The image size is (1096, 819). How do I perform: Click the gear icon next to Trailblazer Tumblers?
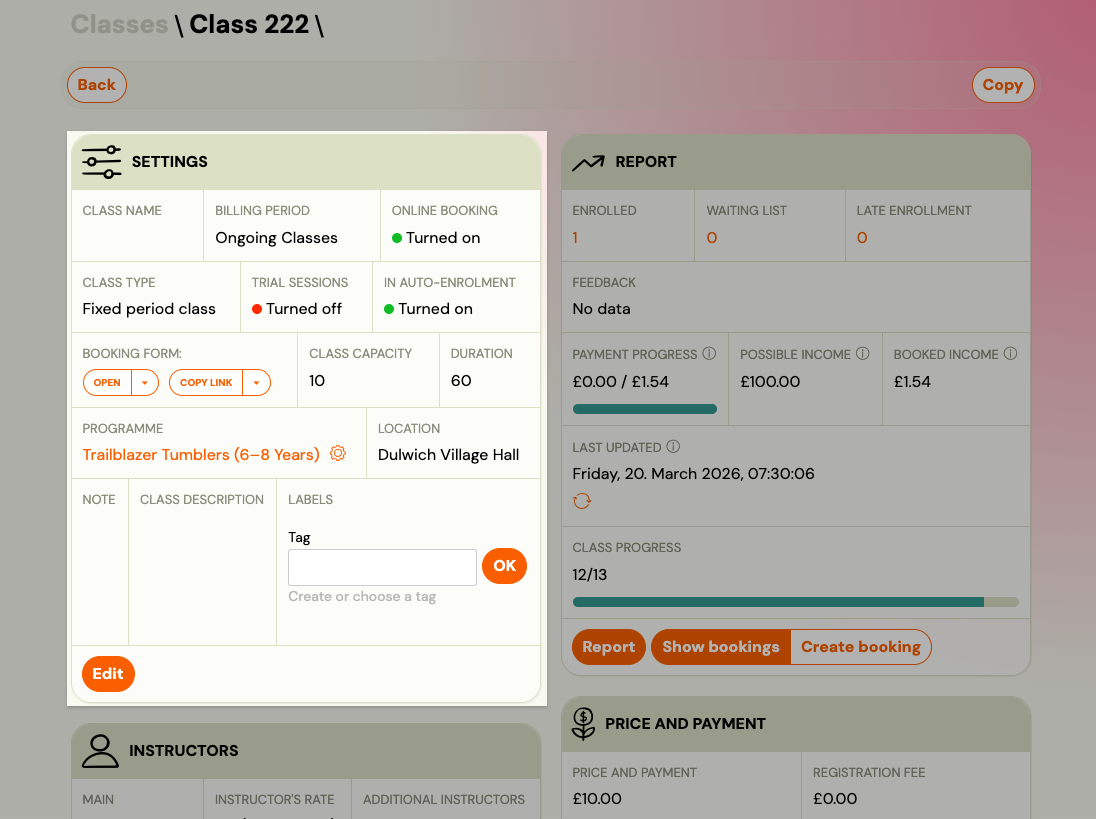click(x=338, y=454)
